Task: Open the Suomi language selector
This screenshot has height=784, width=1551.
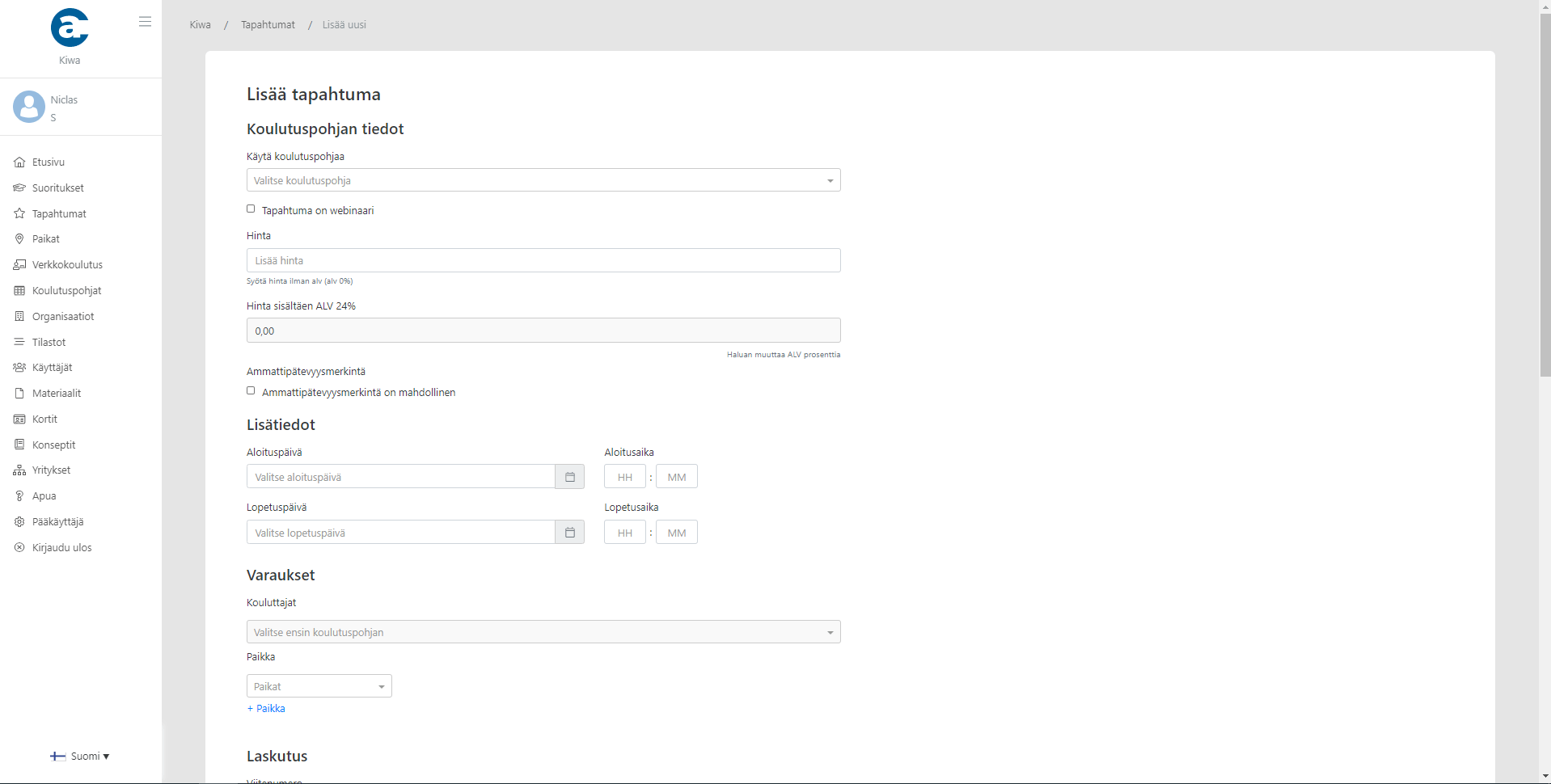Action: [x=81, y=757]
